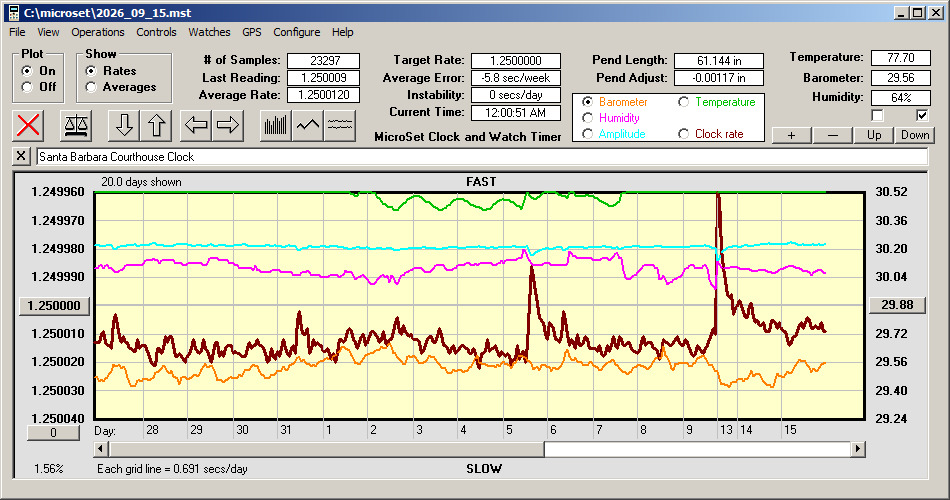
Task: Click the left arrow toolbar icon
Action: [x=196, y=125]
